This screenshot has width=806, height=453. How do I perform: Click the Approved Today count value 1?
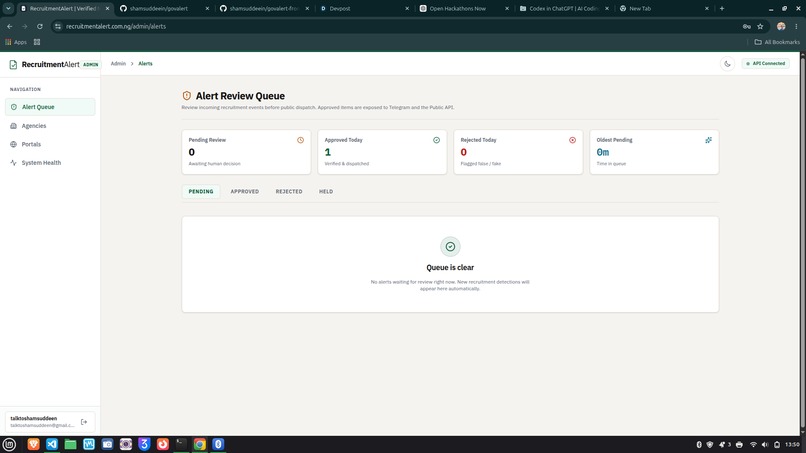[327, 152]
